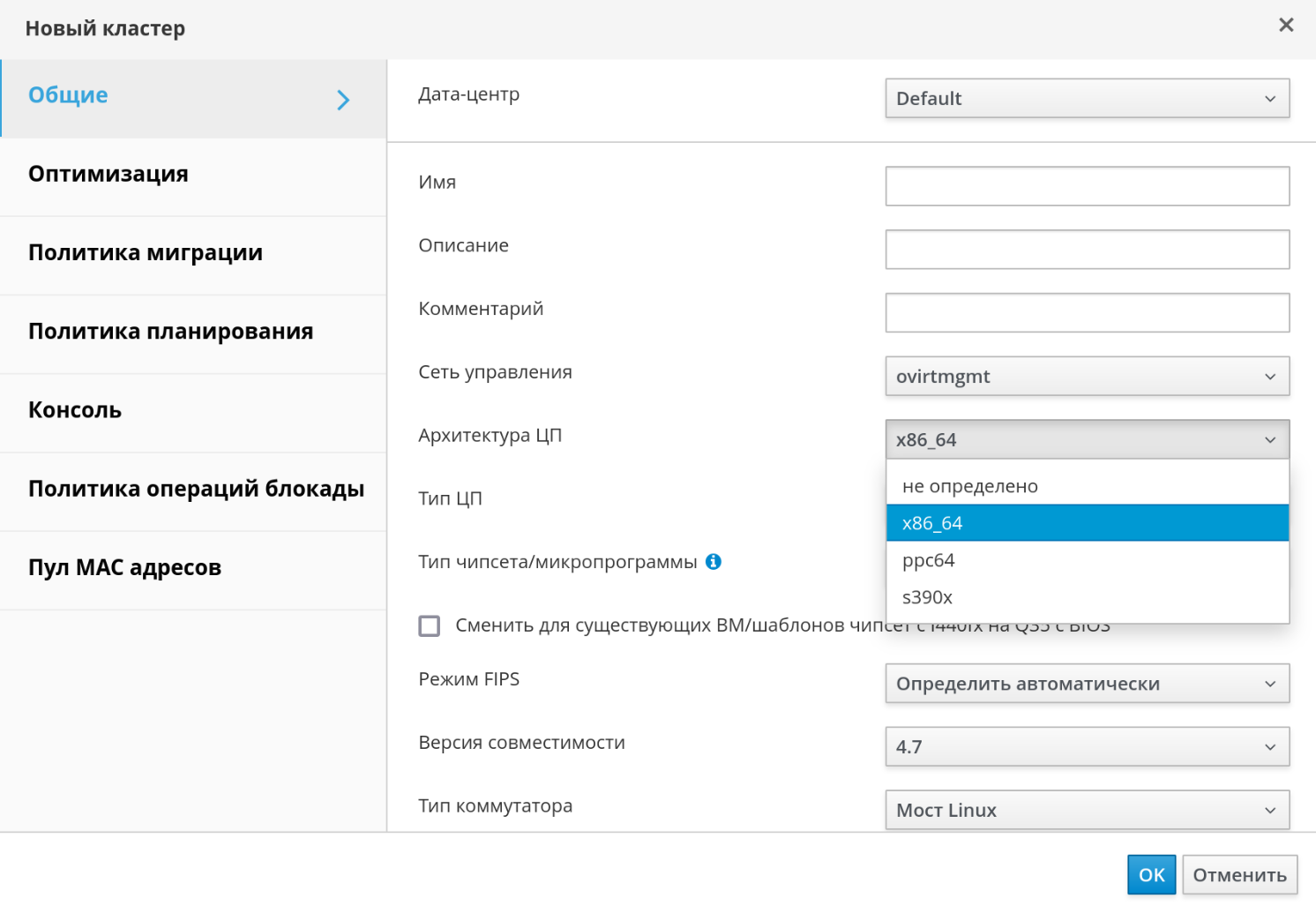
Task: Switch to the Оптимизация tab
Action: [x=108, y=175]
